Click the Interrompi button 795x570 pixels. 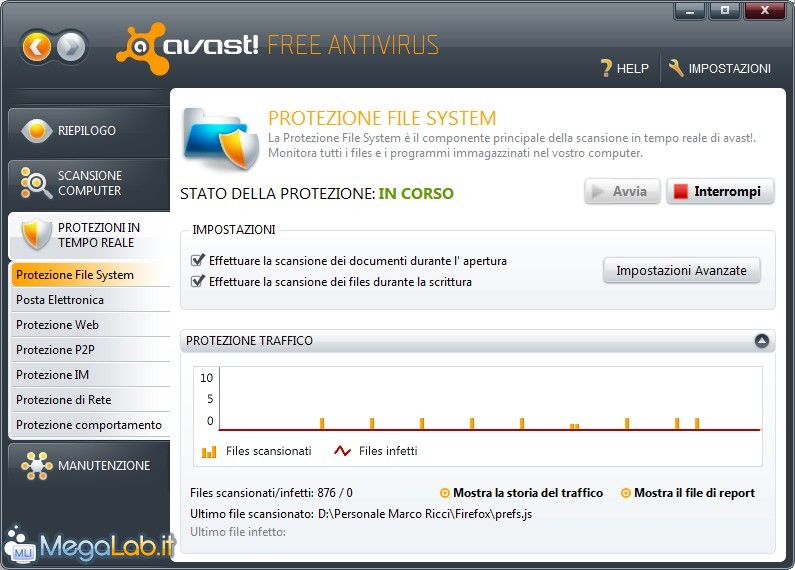[x=720, y=191]
